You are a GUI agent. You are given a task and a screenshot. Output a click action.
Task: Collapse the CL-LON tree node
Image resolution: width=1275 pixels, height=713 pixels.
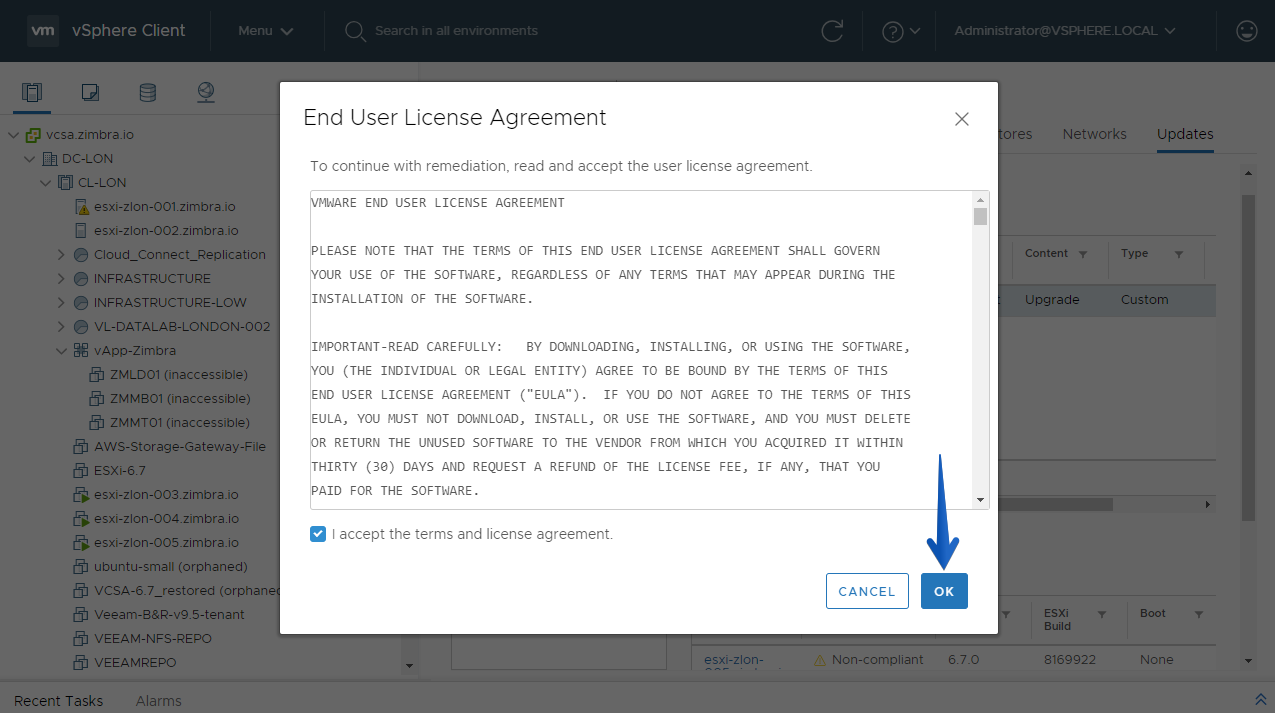point(46,183)
